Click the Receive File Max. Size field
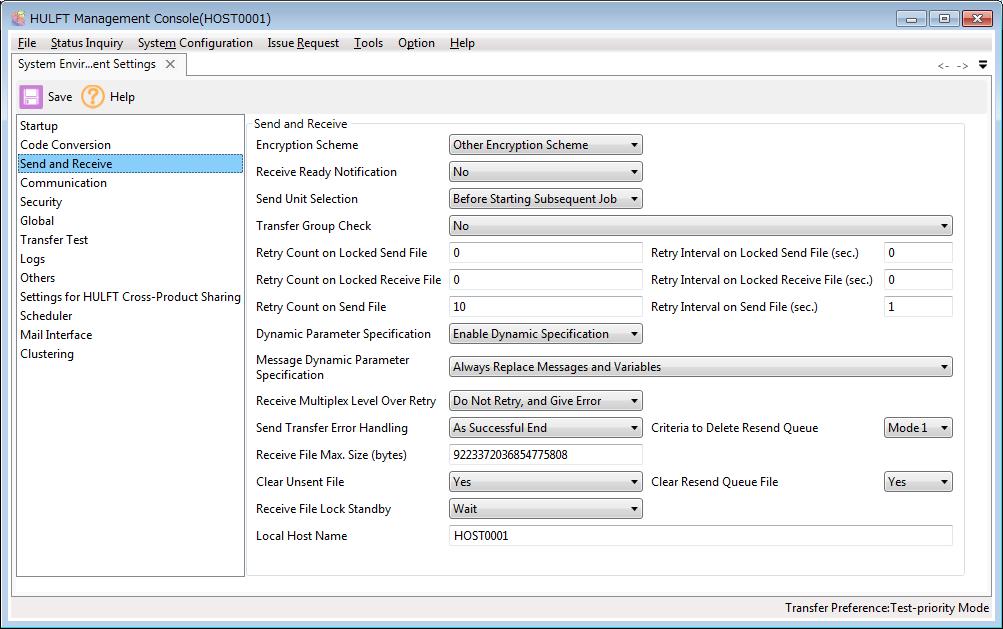Image resolution: width=1003 pixels, height=629 pixels. pyautogui.click(x=546, y=454)
